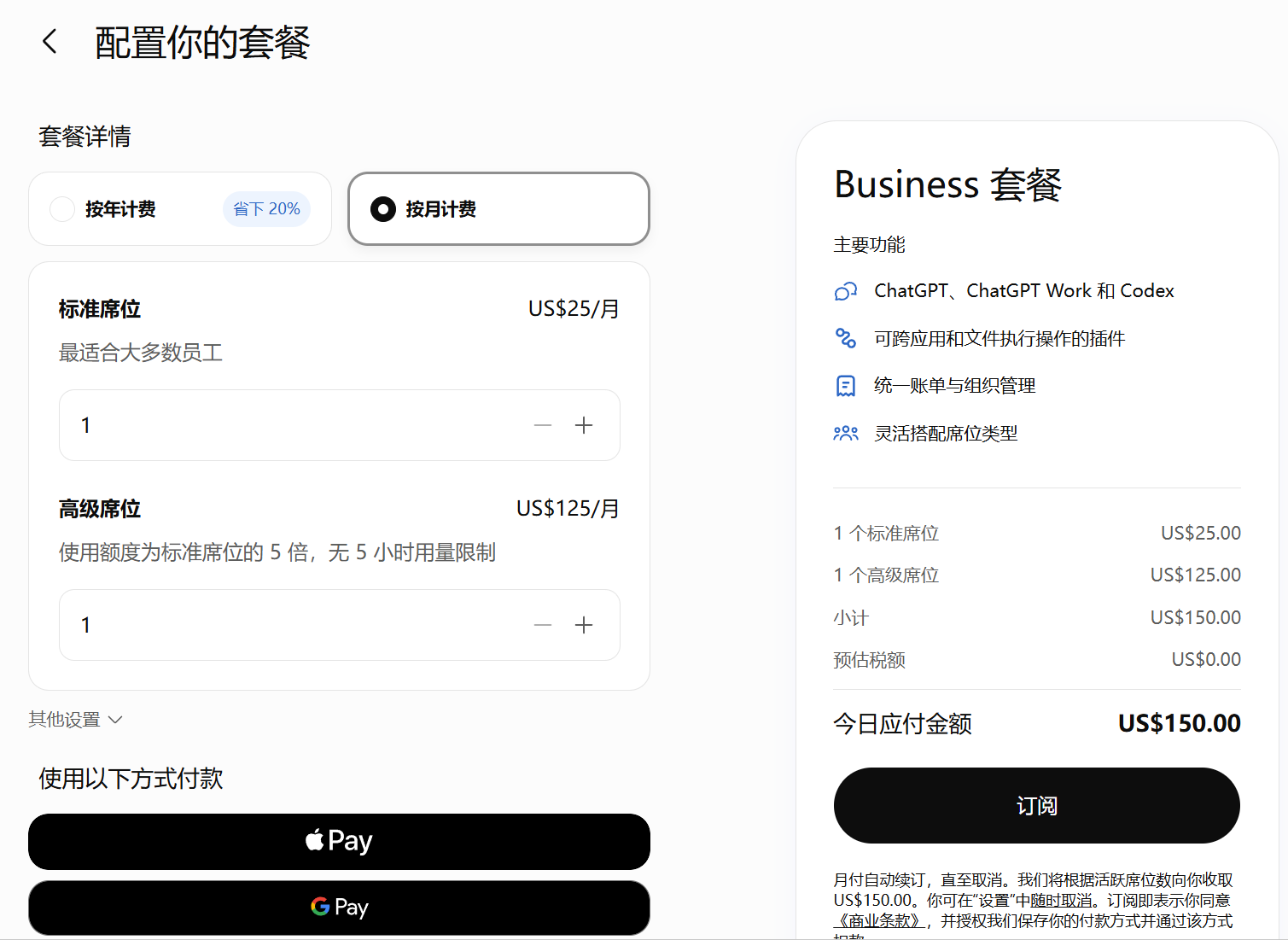
Task: Click the 省下 20% savings badge
Action: pyautogui.click(x=266, y=209)
